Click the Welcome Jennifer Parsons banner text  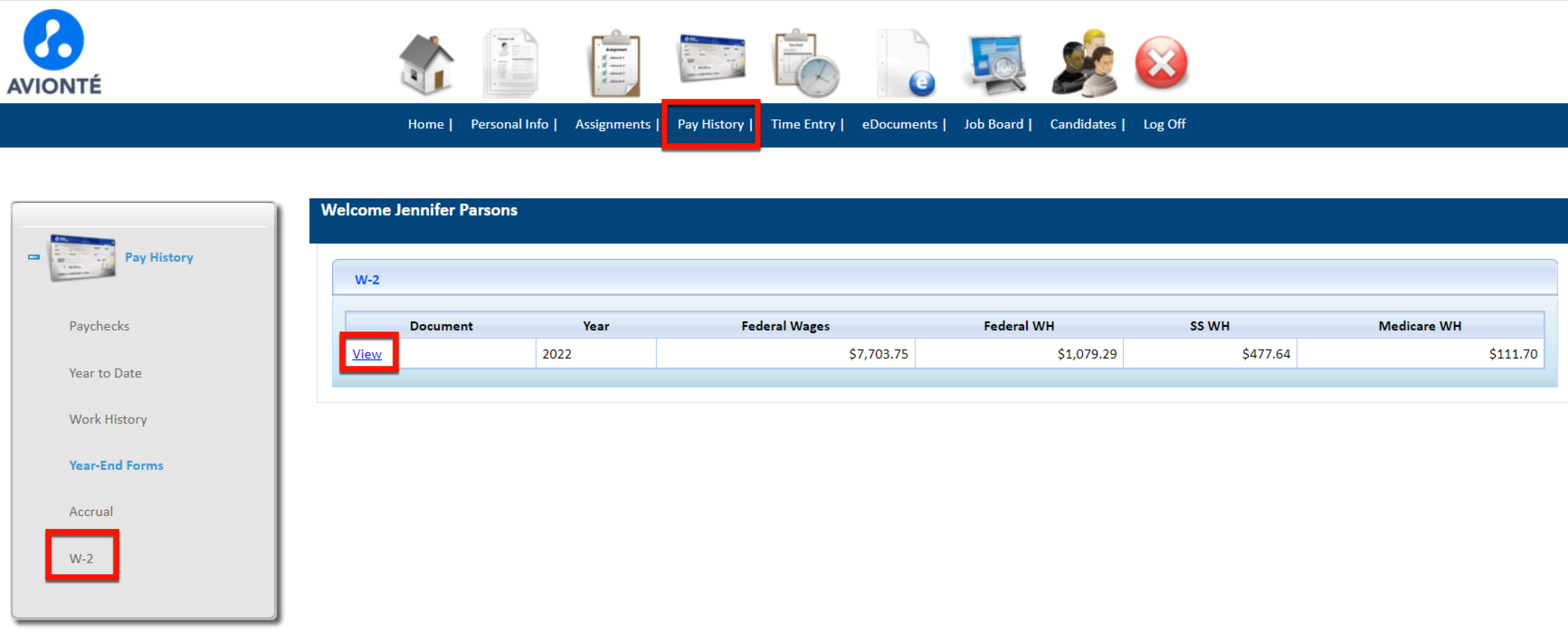[419, 211]
